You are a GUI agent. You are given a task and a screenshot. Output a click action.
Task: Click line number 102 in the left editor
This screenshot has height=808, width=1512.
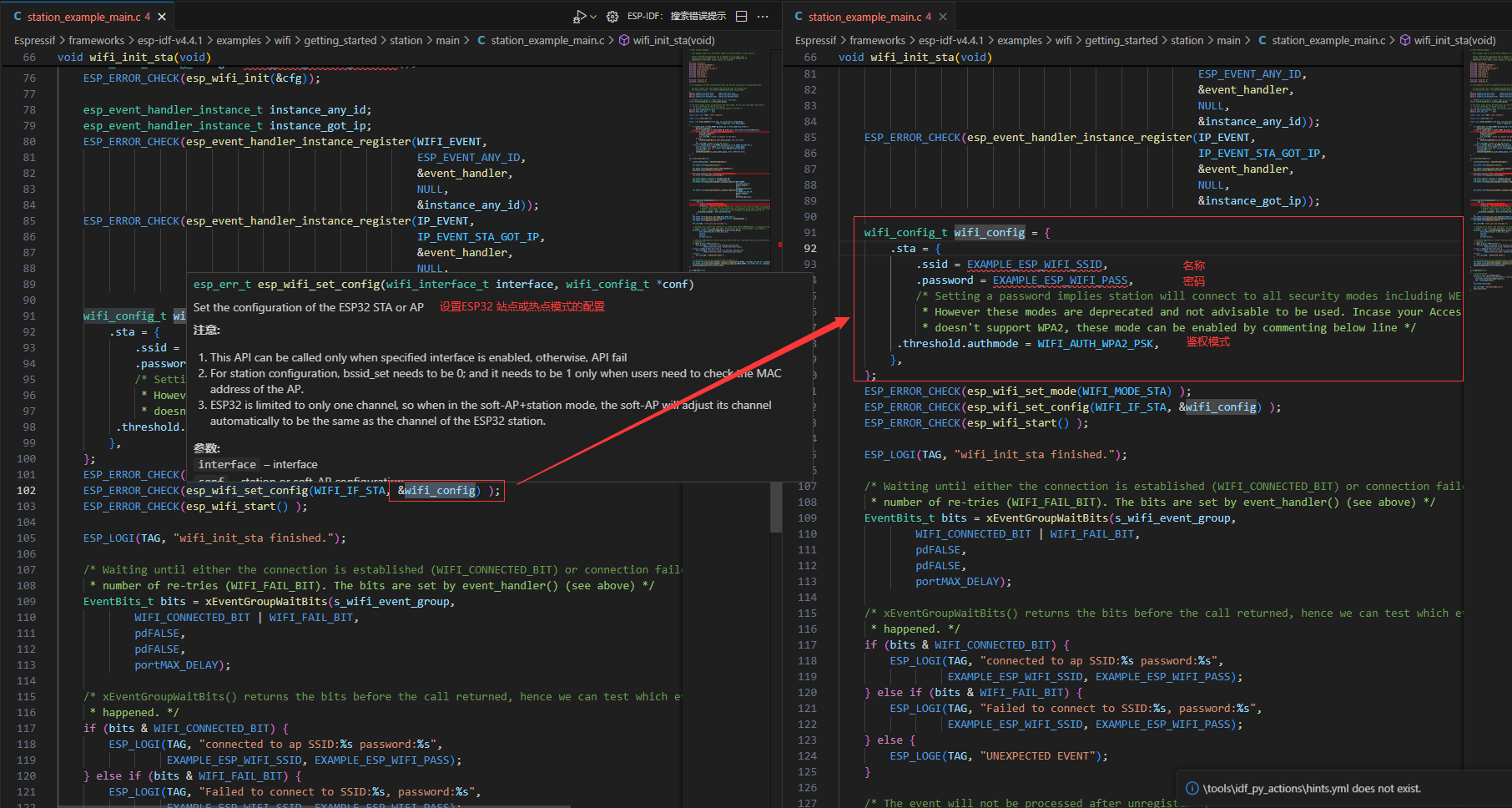26,491
